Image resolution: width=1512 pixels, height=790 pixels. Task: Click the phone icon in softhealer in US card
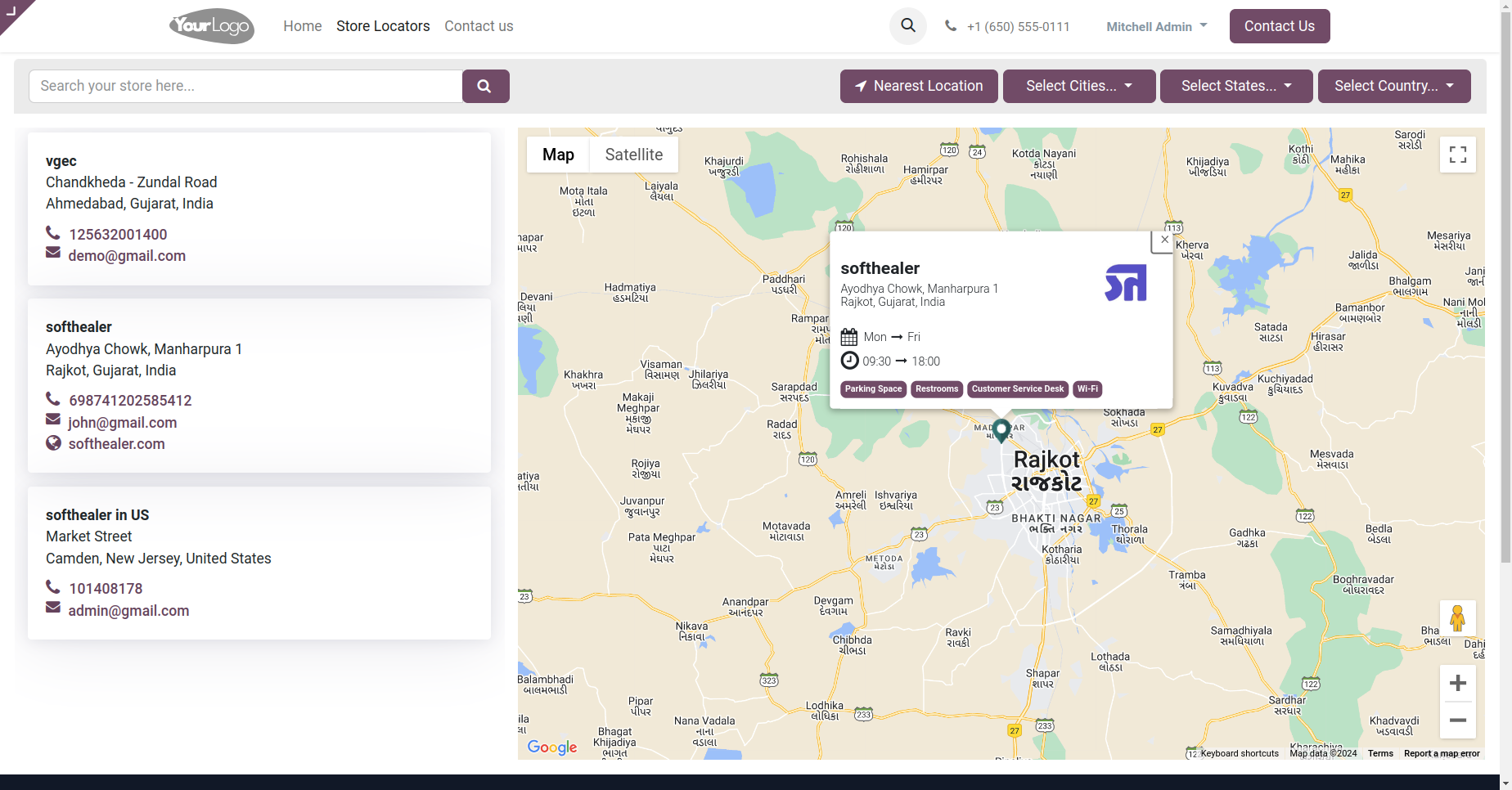coord(53,587)
